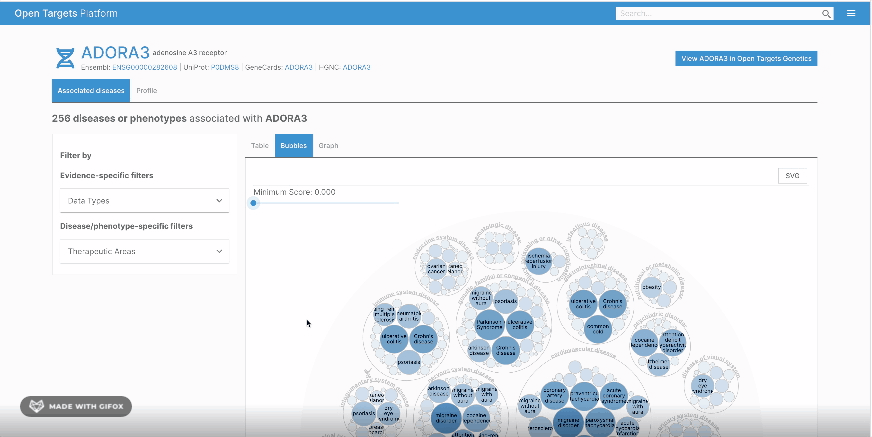The width and height of the screenshot is (872, 437).
Task: Go to Open Targets Platform home
Action: [x=66, y=13]
